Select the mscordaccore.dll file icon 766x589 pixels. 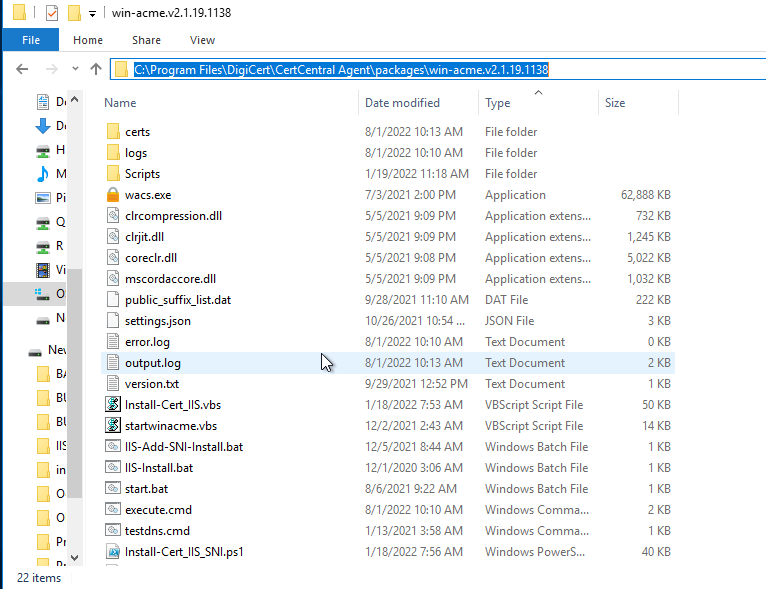click(113, 278)
